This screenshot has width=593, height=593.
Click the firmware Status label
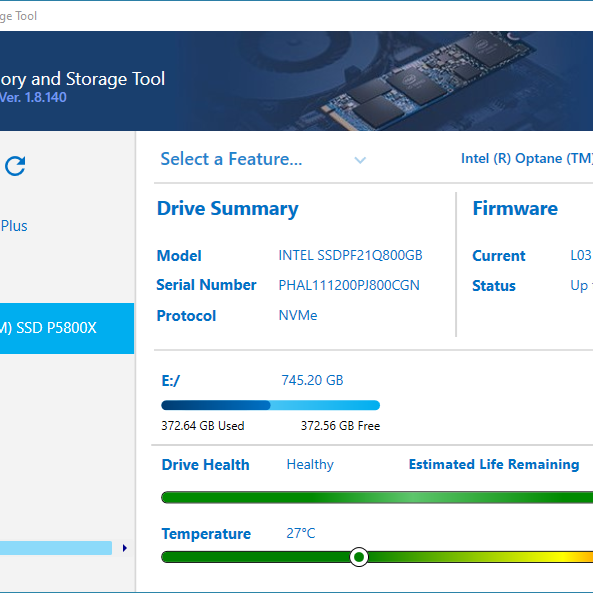pyautogui.click(x=494, y=286)
